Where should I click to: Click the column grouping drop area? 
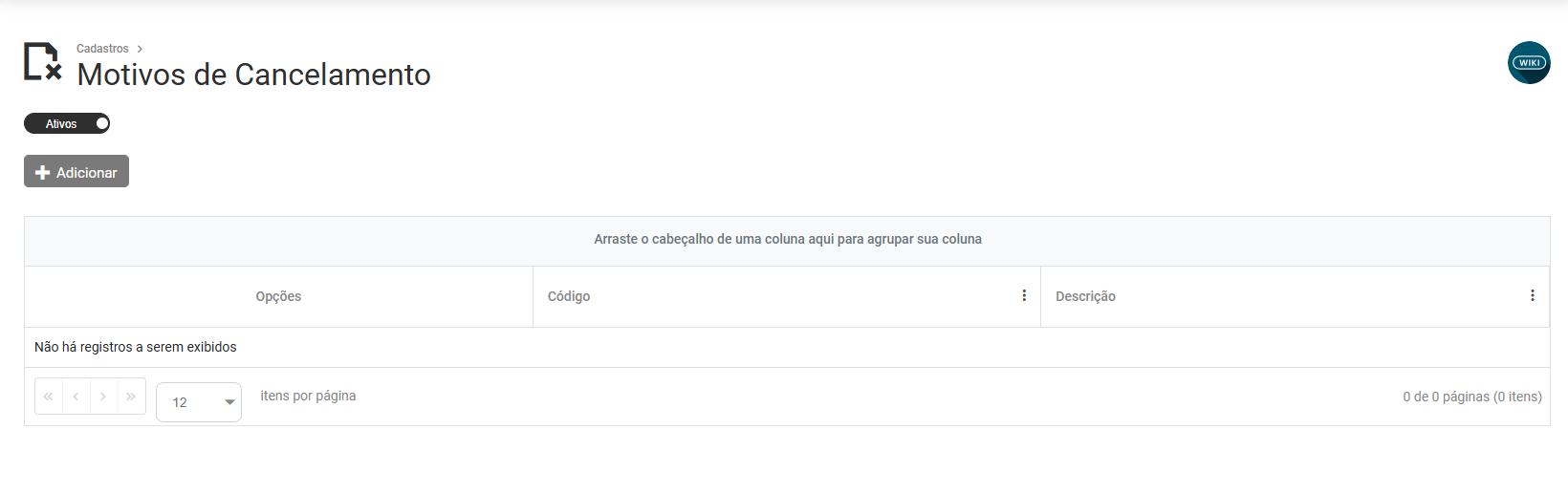(787, 240)
